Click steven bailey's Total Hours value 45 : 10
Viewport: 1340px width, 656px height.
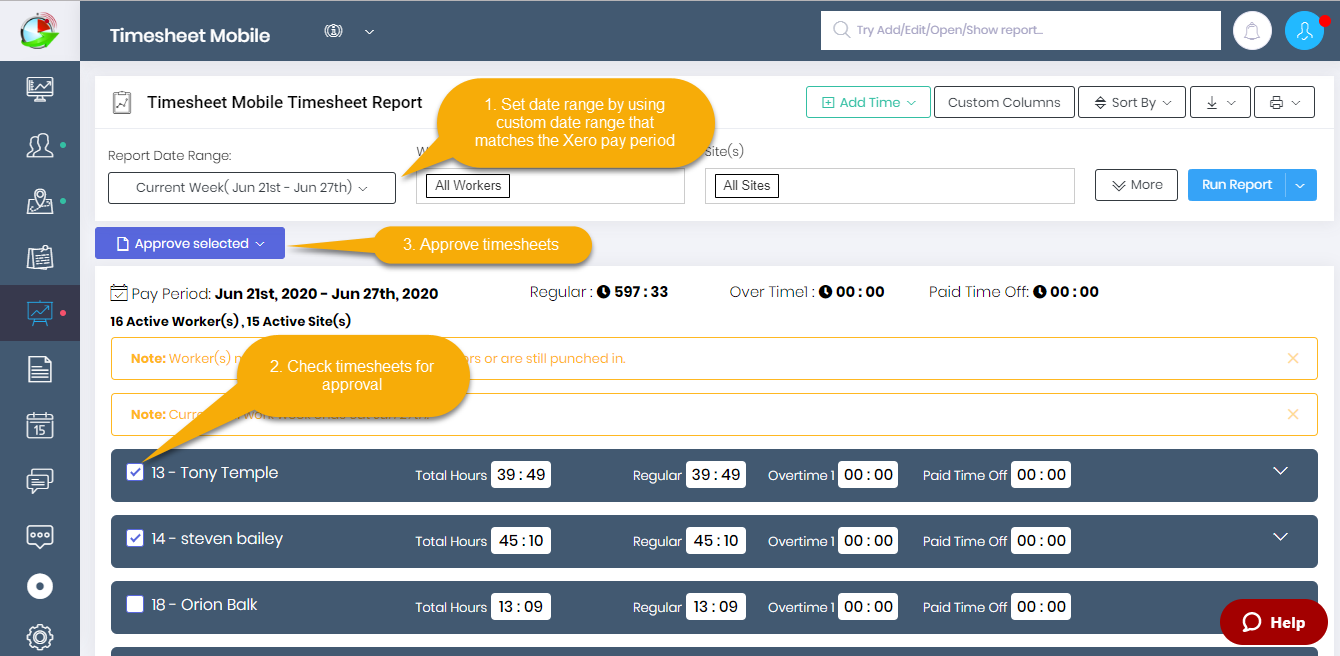[x=521, y=541]
